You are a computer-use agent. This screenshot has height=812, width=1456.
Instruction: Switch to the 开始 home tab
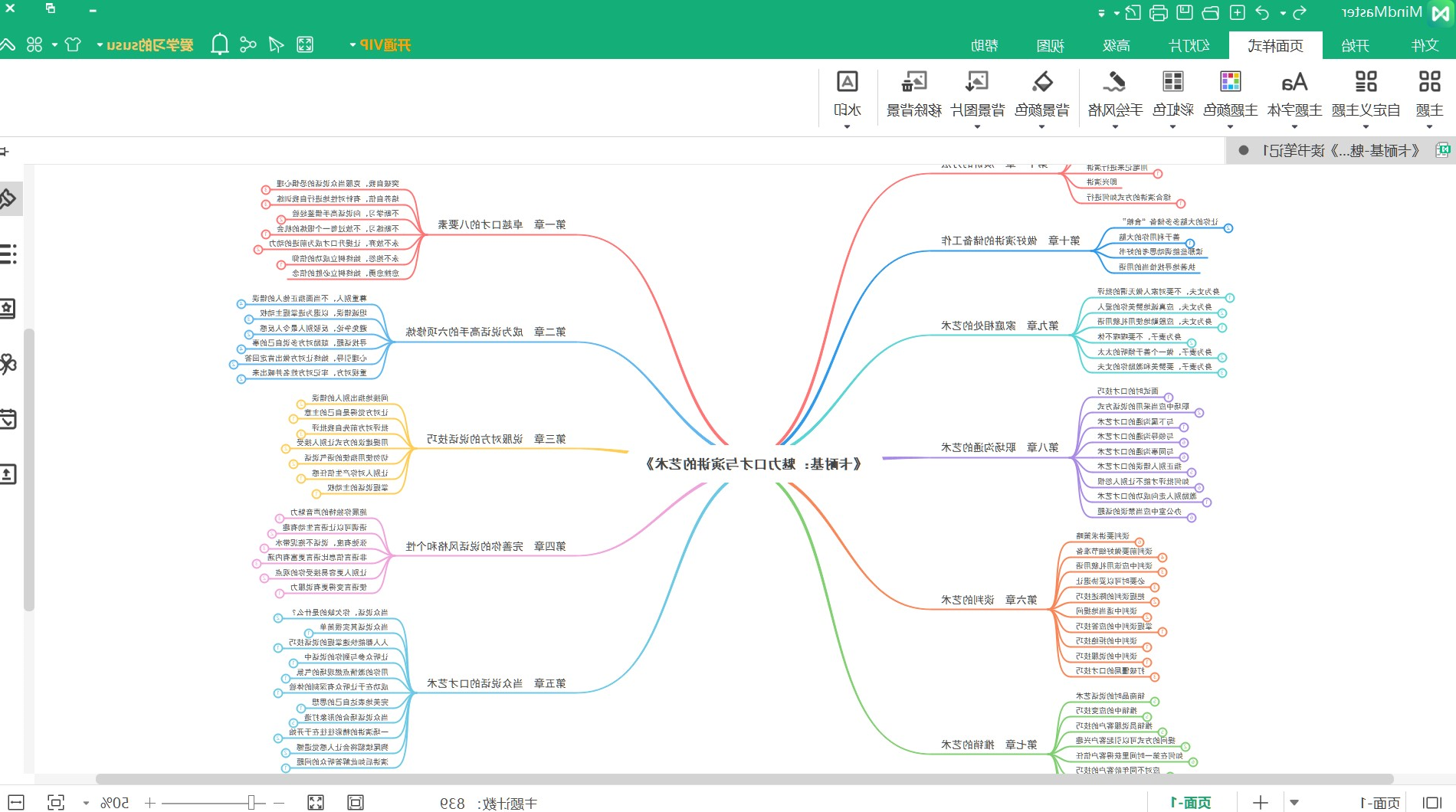(x=1356, y=45)
